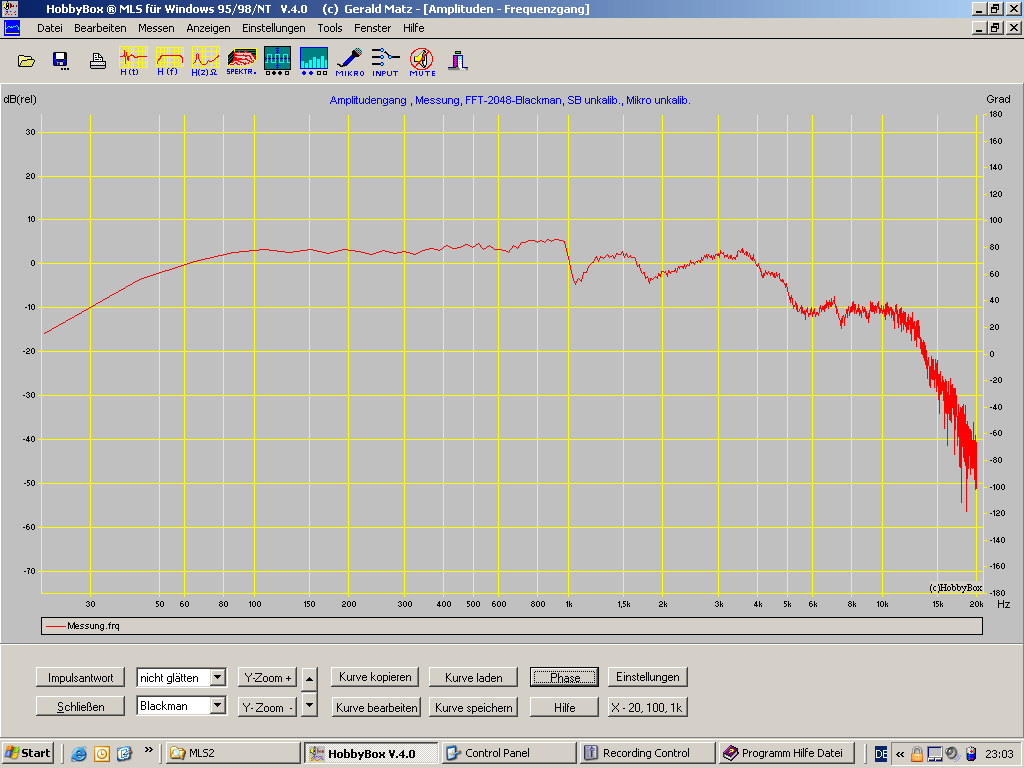Save using the floppy disk icon
Screen dimensions: 1024x768
61,61
